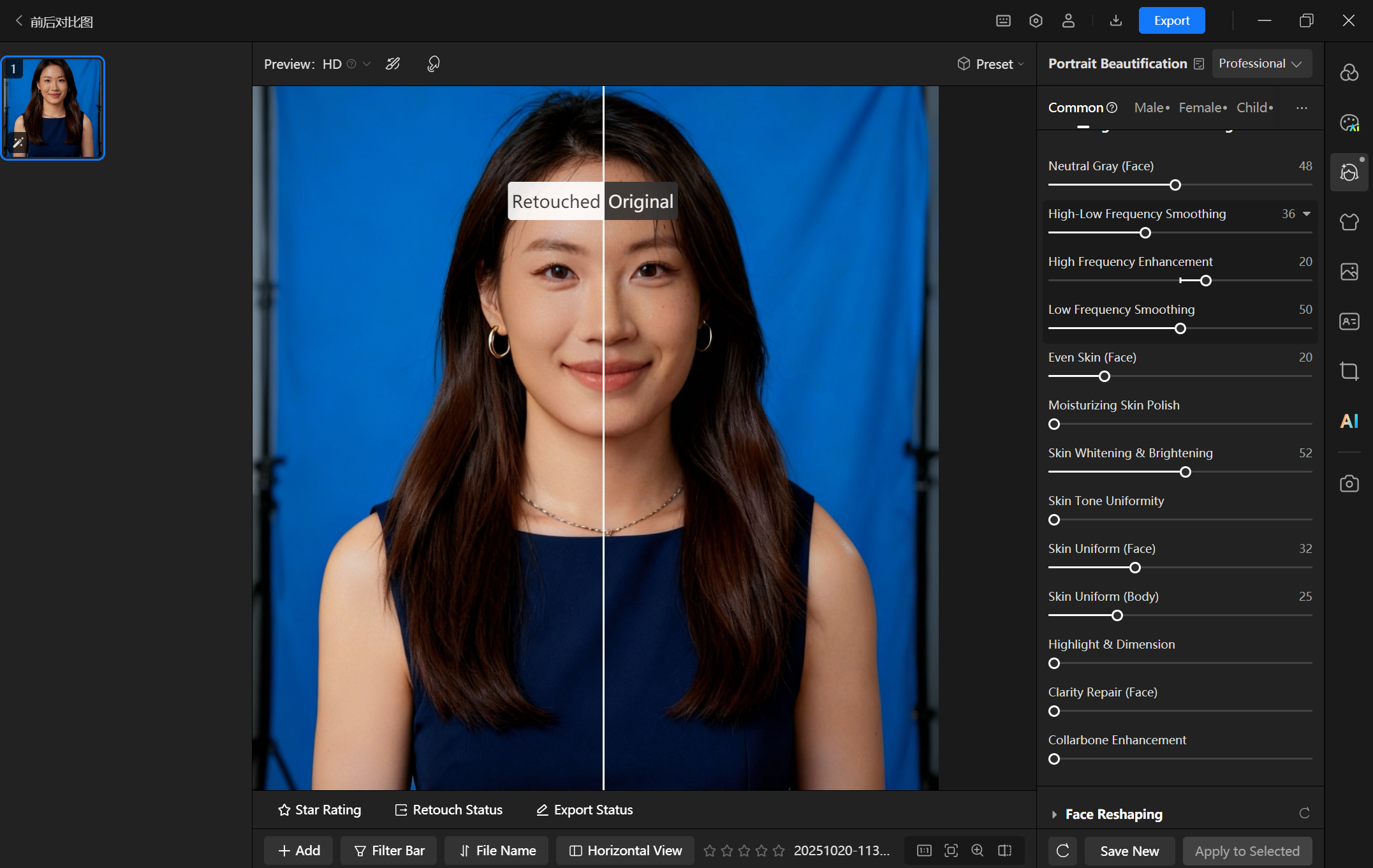Open the camera tethering sidebar icon
This screenshot has height=868, width=1373.
click(1349, 483)
